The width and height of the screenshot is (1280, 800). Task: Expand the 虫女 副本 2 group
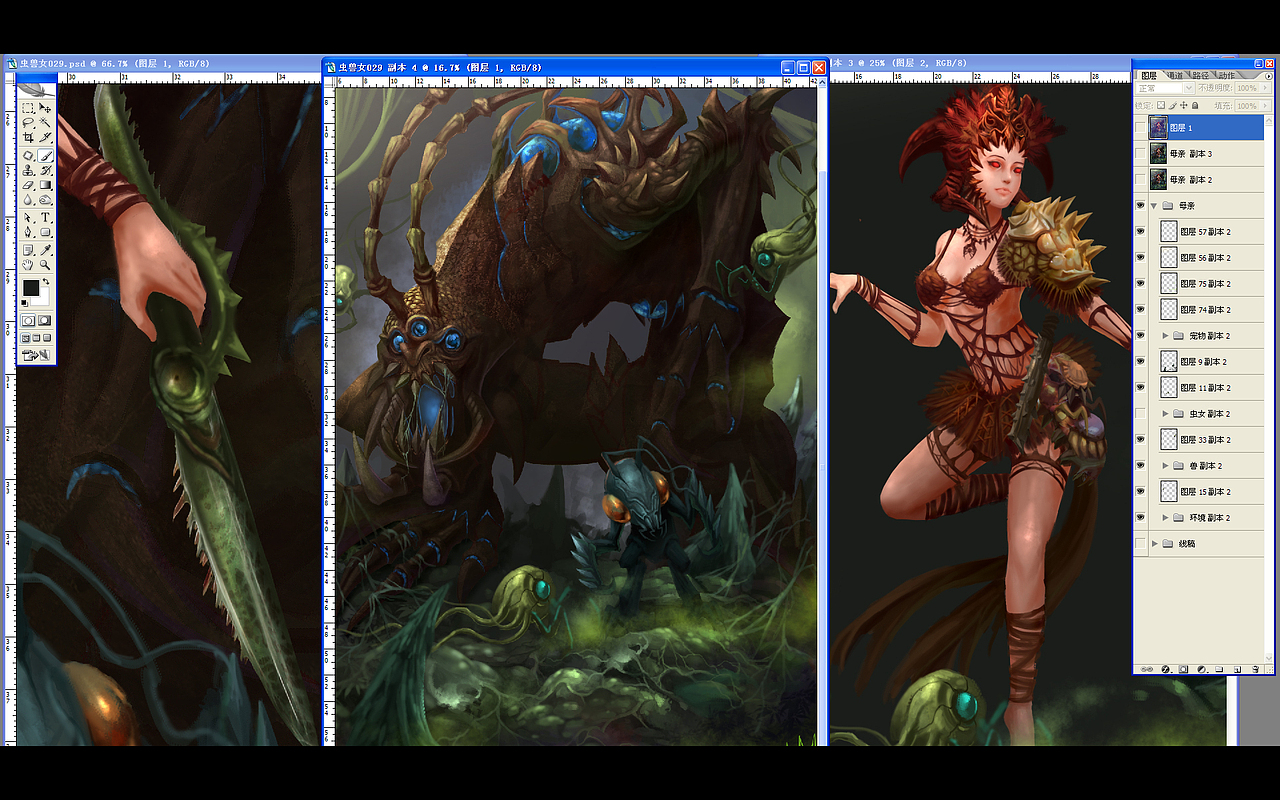(1165, 414)
